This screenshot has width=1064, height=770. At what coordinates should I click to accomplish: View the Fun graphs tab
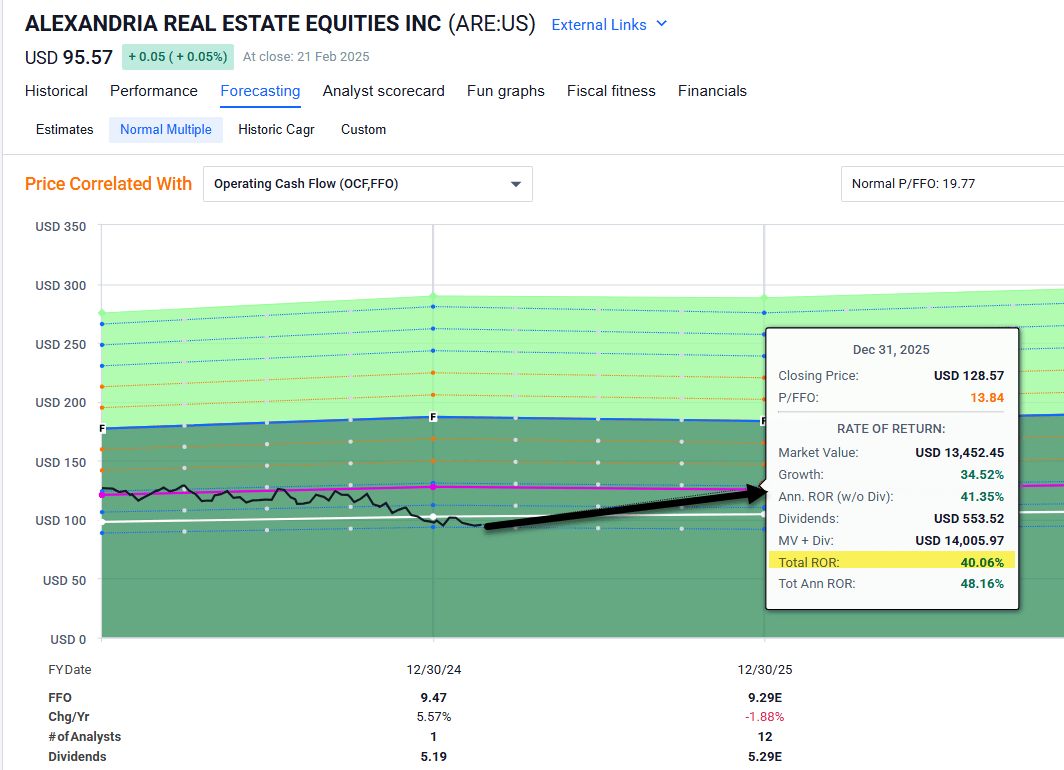click(505, 91)
